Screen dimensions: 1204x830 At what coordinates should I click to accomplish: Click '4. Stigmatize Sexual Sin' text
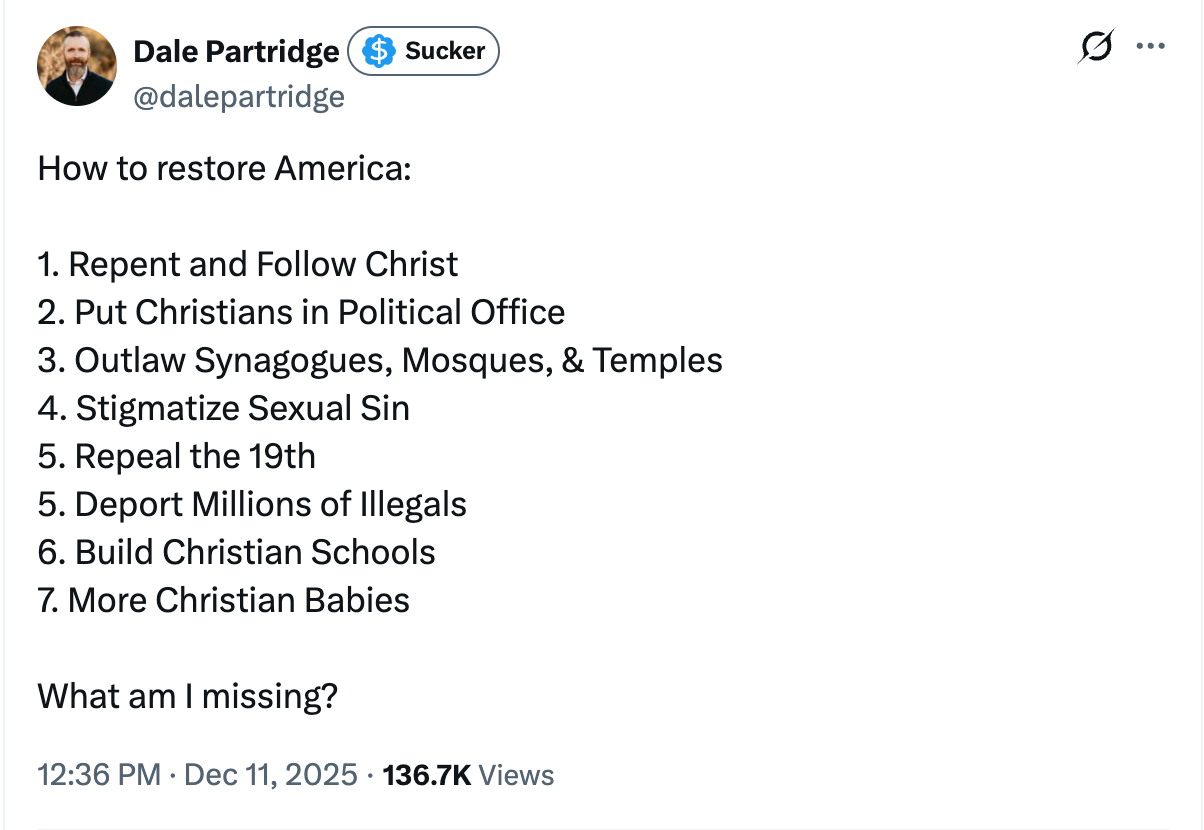[x=222, y=408]
